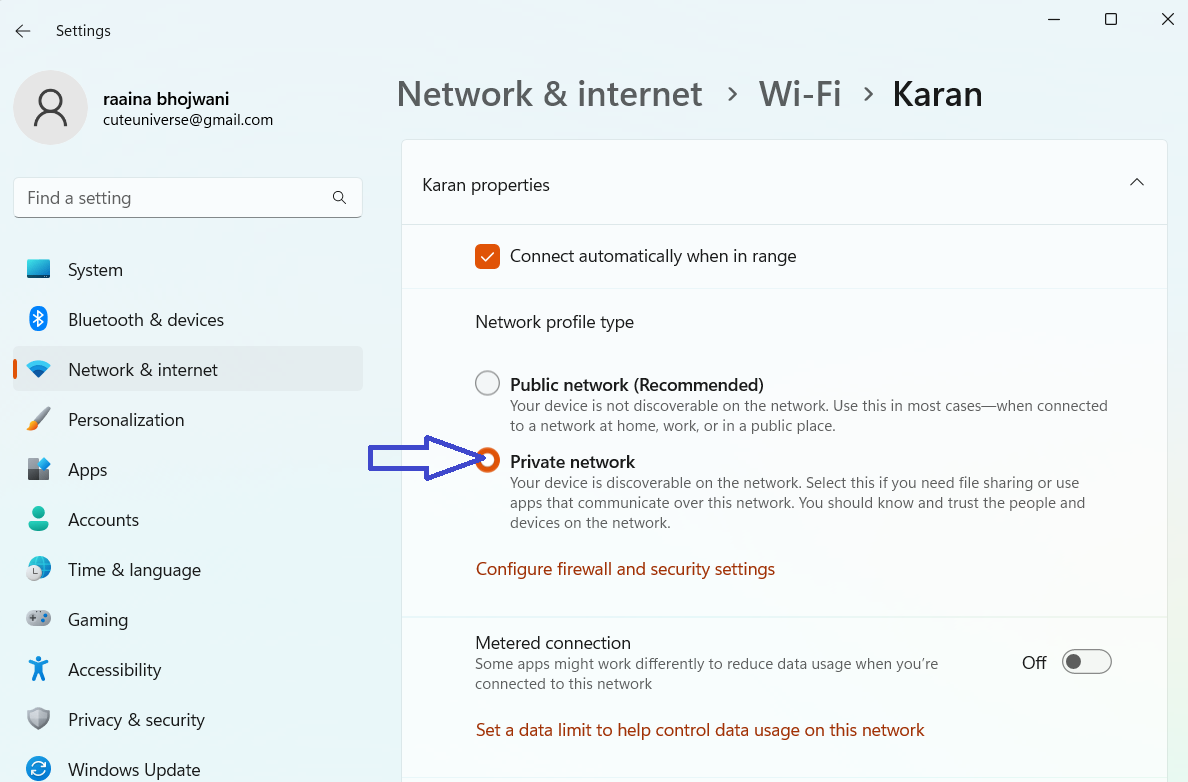Select the Time & language globe icon

38,569
